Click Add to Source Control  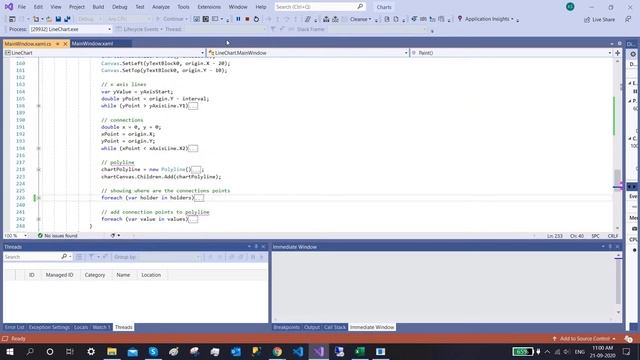584,339
